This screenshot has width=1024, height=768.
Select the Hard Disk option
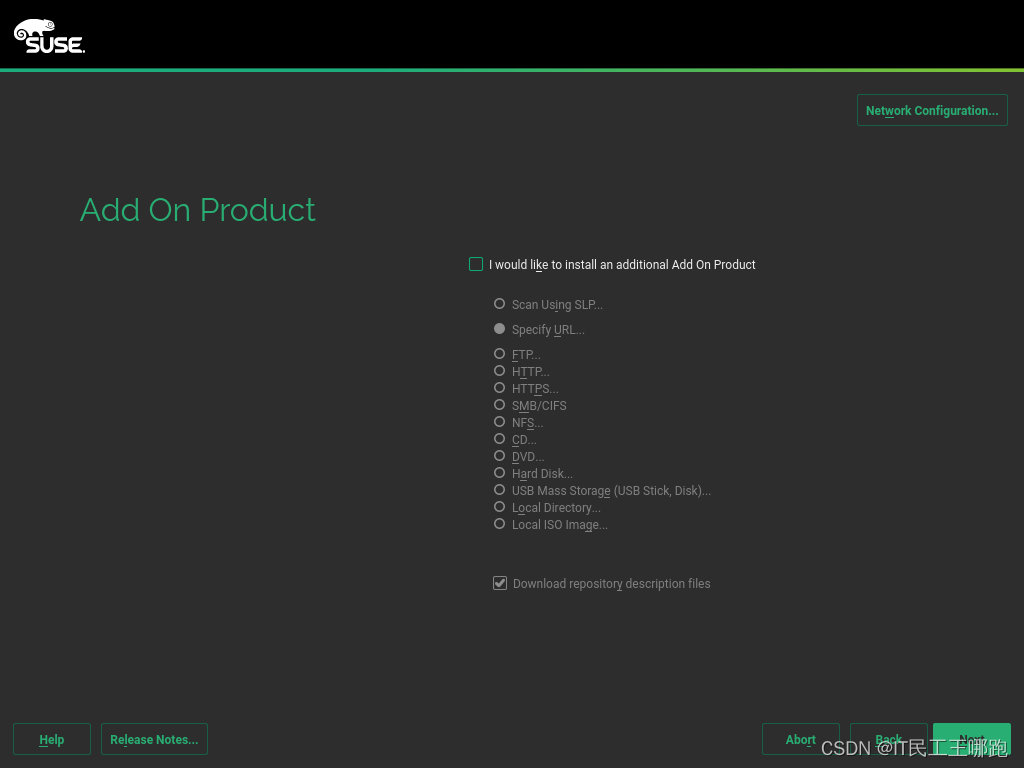[x=499, y=473]
